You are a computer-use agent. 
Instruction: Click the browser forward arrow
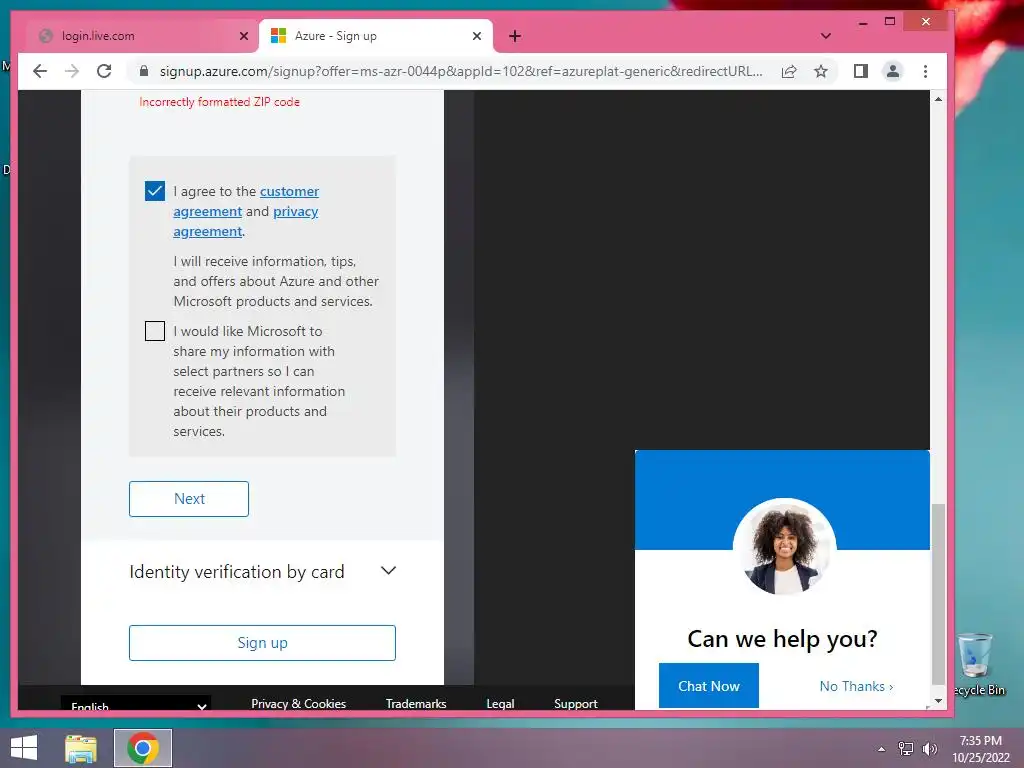point(72,71)
